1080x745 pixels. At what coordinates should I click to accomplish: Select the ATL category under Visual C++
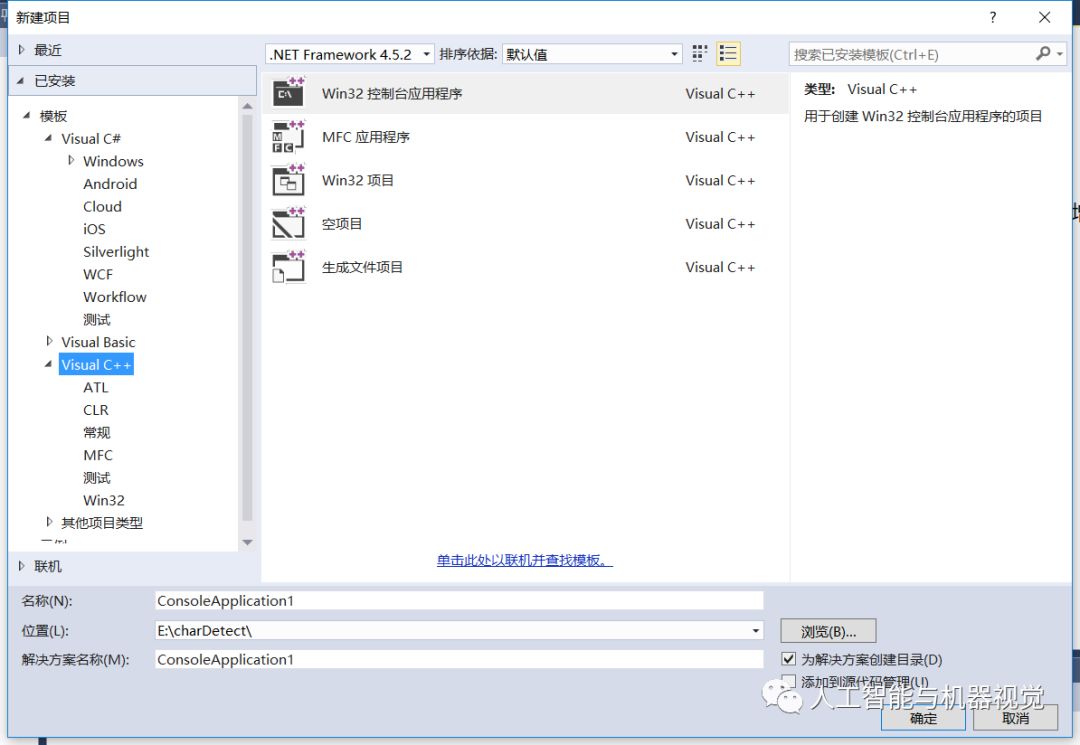pyautogui.click(x=96, y=387)
